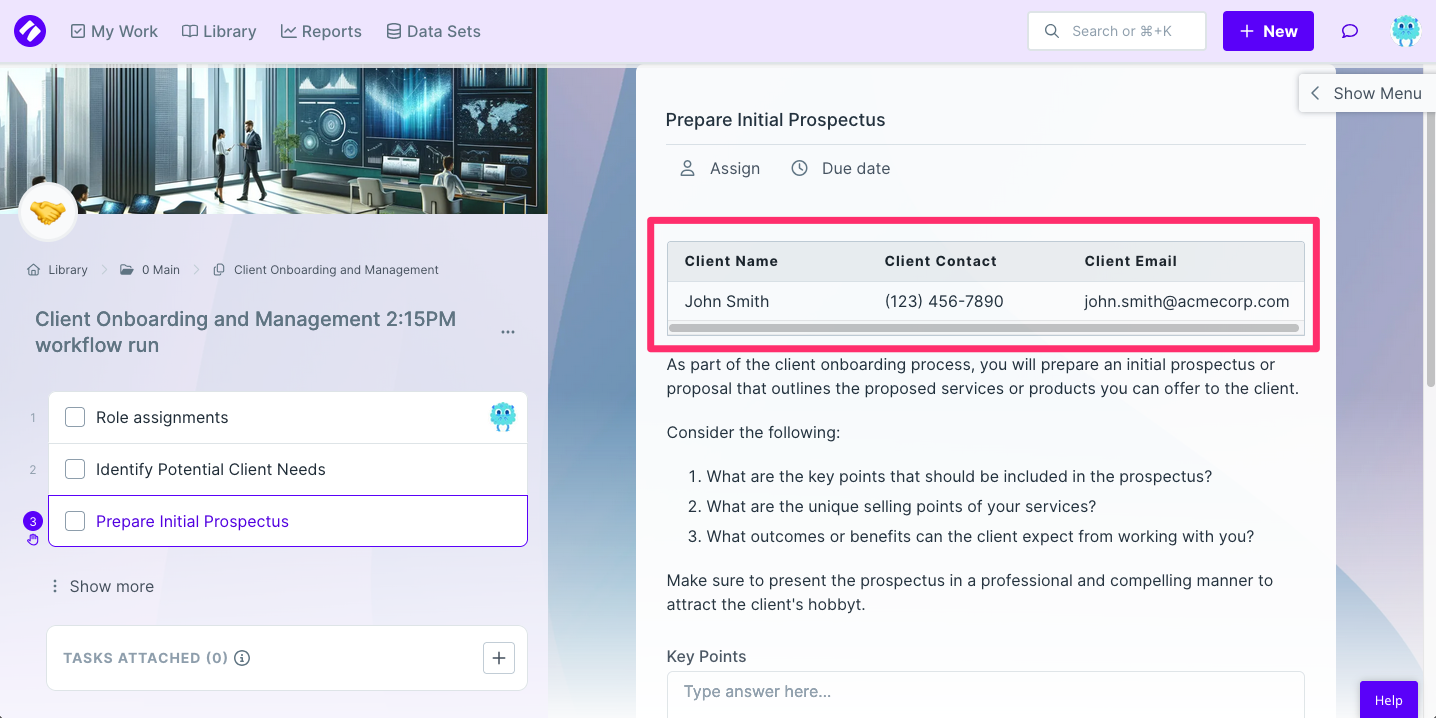This screenshot has width=1436, height=718.
Task: Open the workflow run three-dot menu
Action: [x=508, y=332]
